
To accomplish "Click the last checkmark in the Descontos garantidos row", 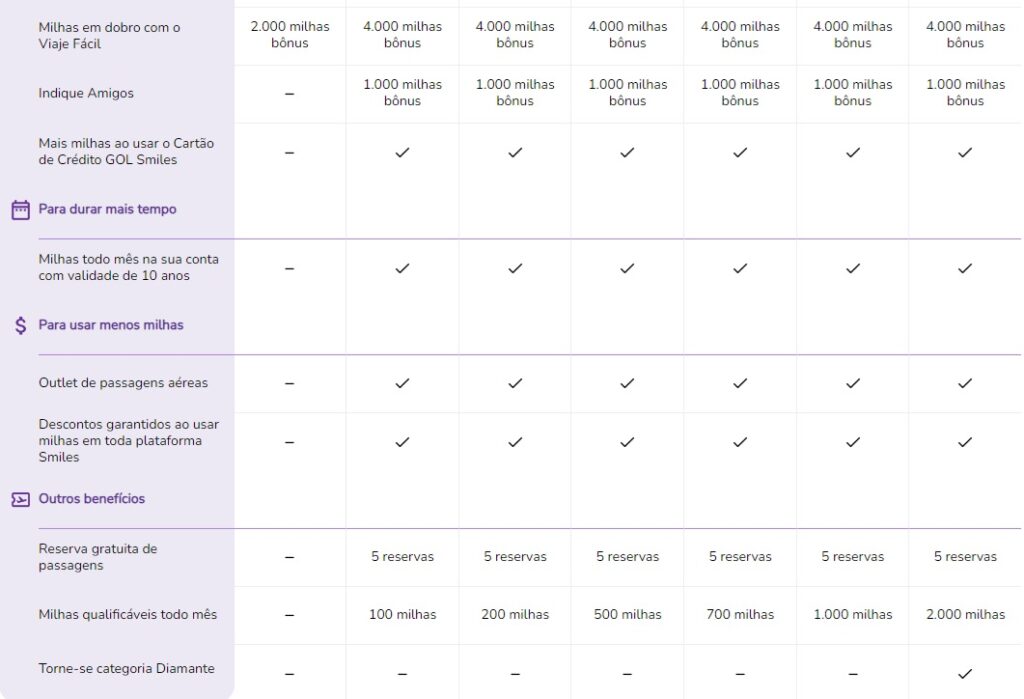I will (965, 442).
